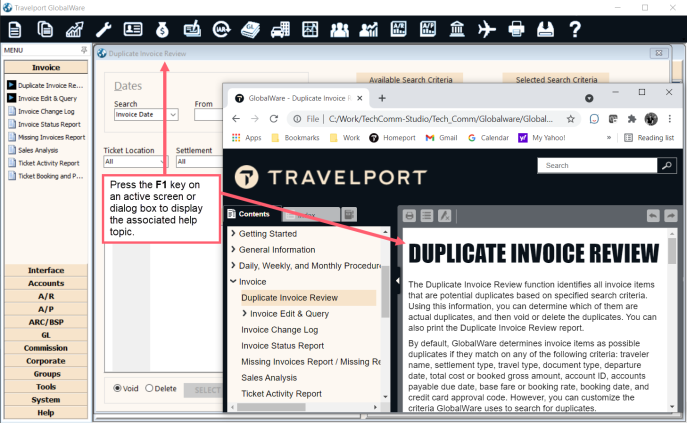Click the ID card profile icon

pos(133,29)
